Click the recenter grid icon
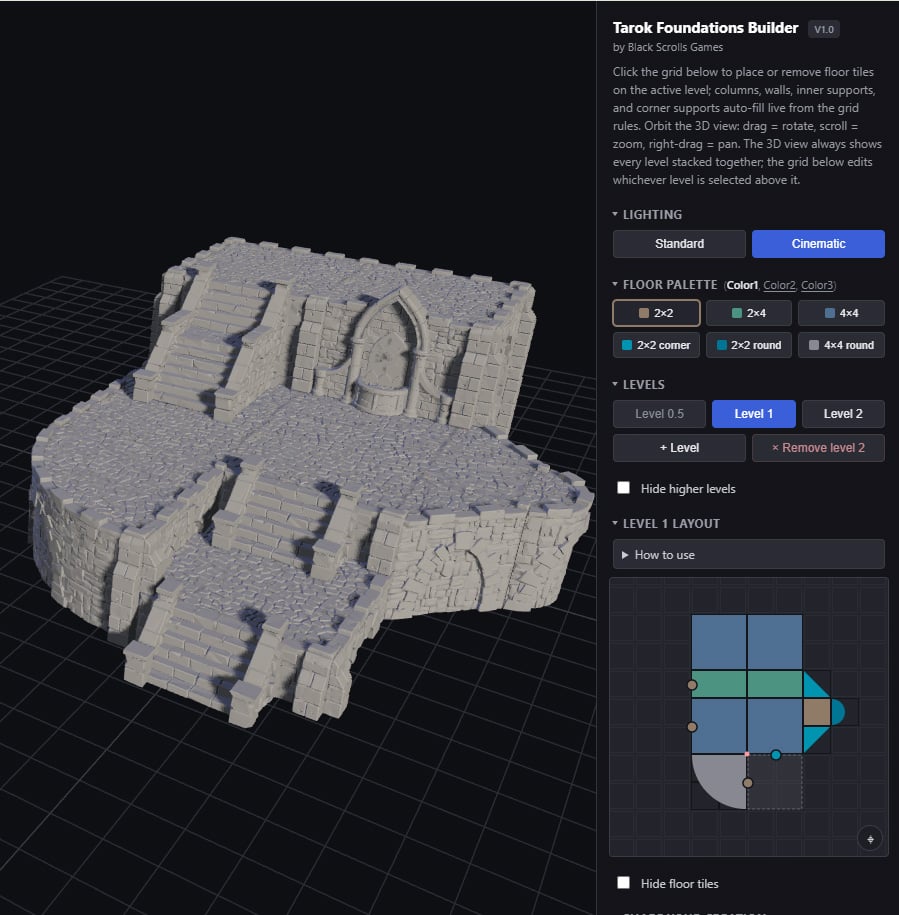The image size is (899, 915). pos(870,839)
